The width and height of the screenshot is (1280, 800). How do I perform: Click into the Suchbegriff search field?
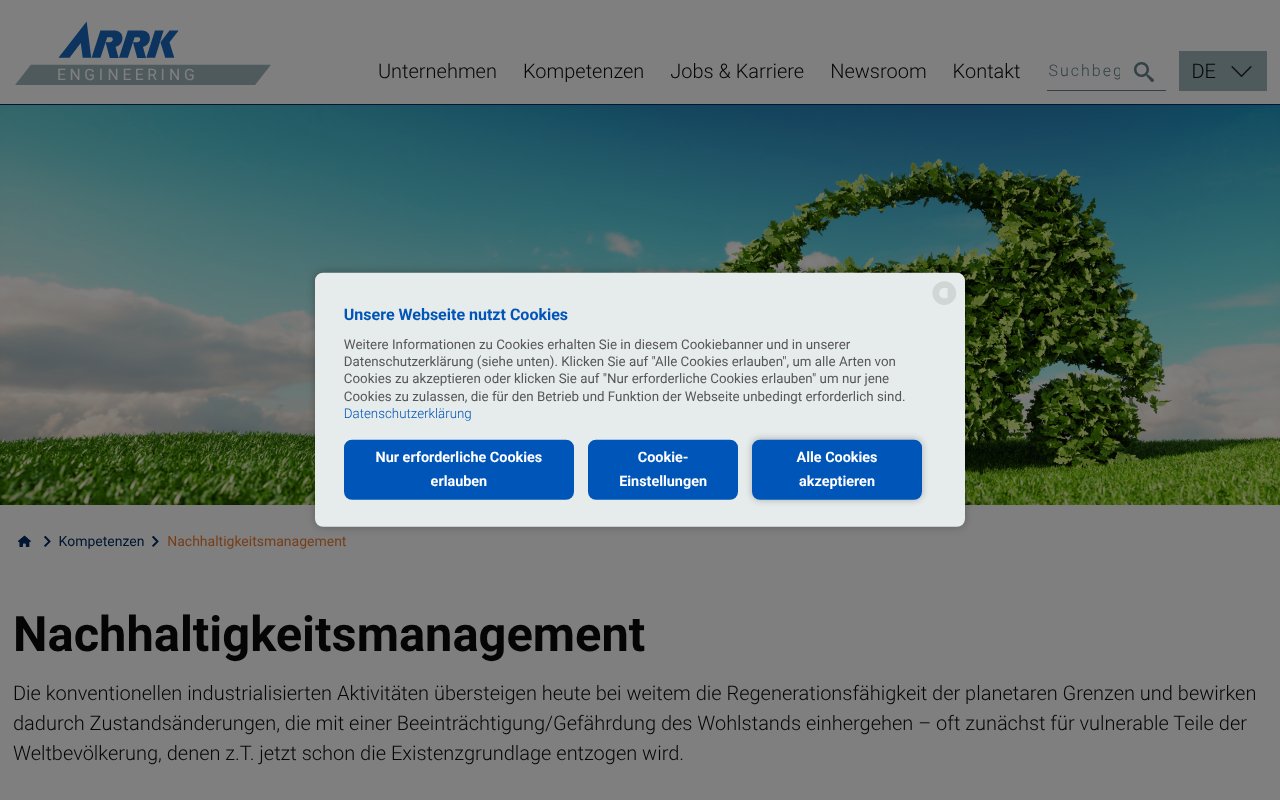click(x=1085, y=71)
